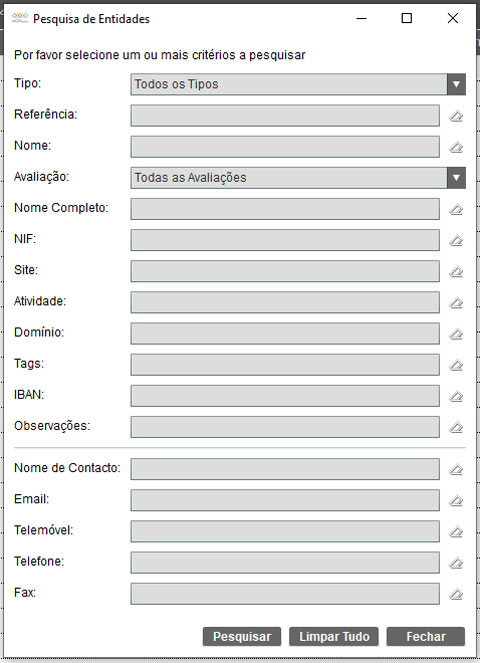Viewport: 480px width, 663px height.
Task: Clear the Referência field with eraser icon
Action: [456, 116]
